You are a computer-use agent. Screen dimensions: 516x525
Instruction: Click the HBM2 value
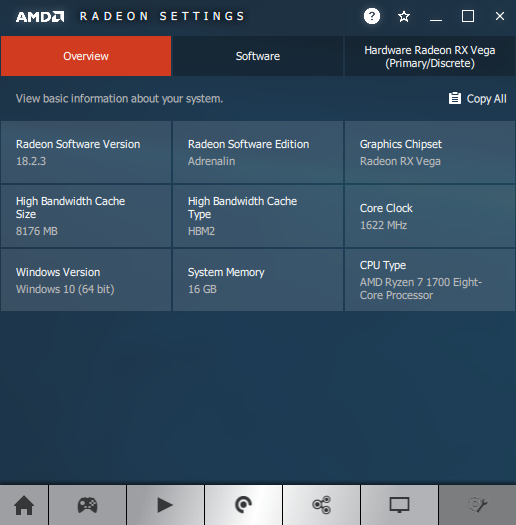201,231
